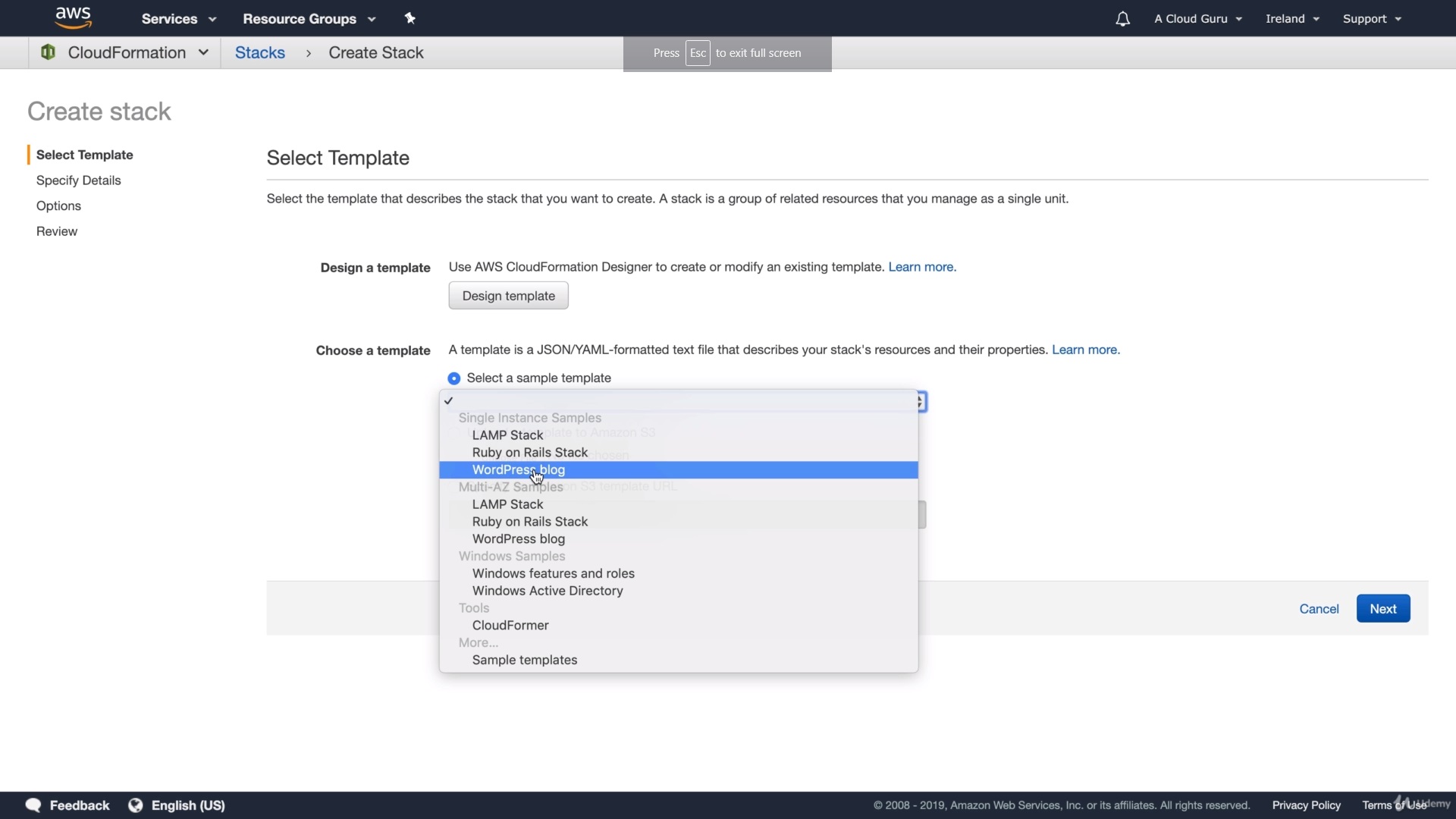
Task: Click the blue Next button
Action: click(x=1382, y=609)
